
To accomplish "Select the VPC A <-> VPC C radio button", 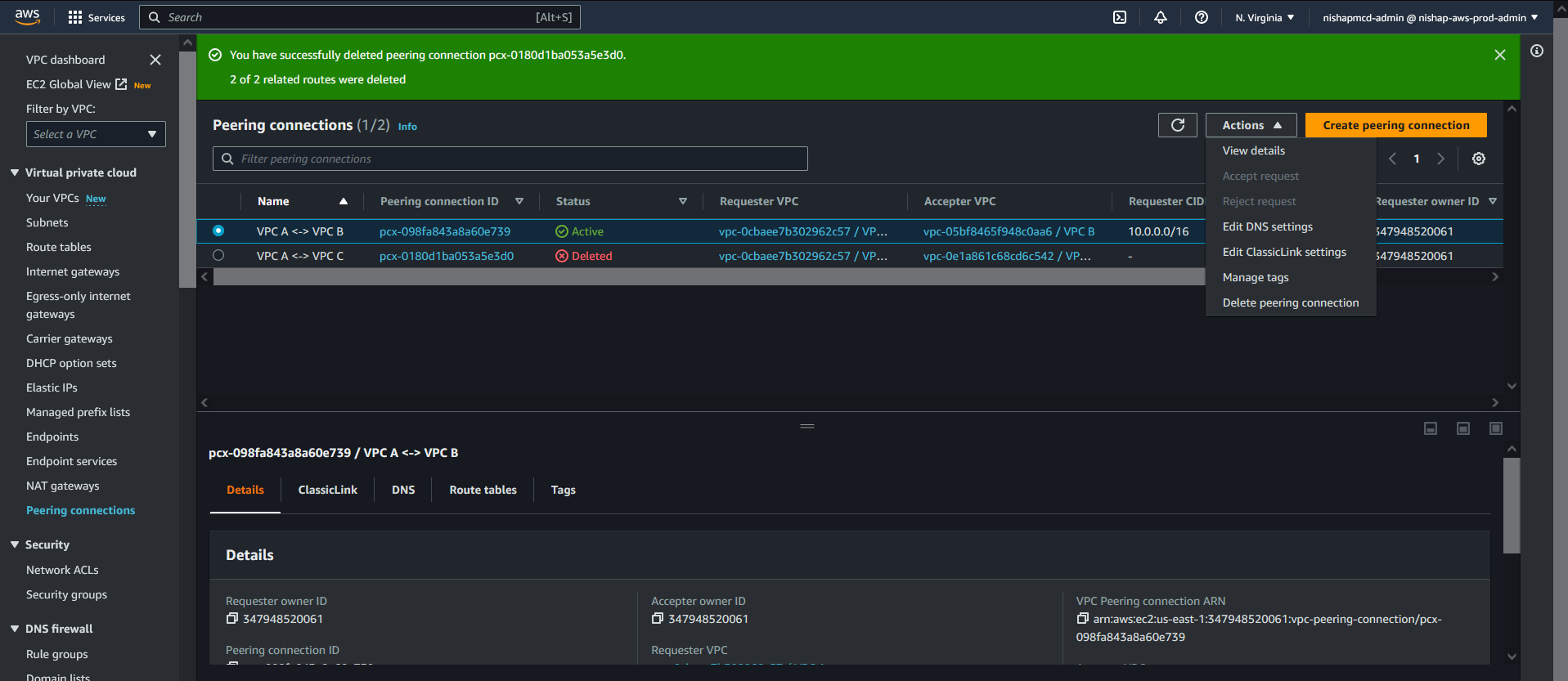I will point(218,256).
